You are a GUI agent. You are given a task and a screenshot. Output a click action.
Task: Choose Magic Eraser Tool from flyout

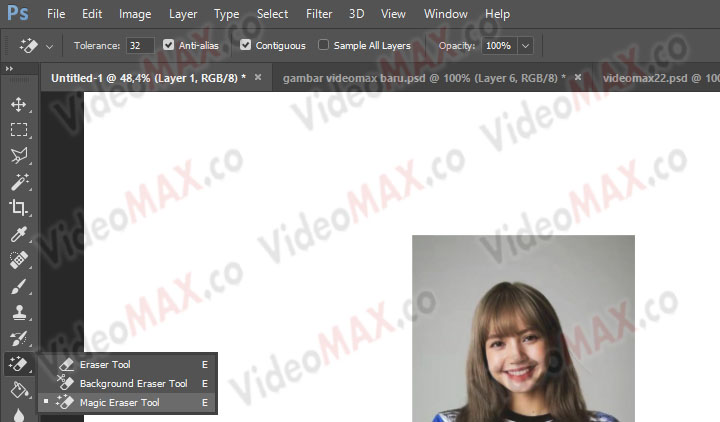click(128, 403)
